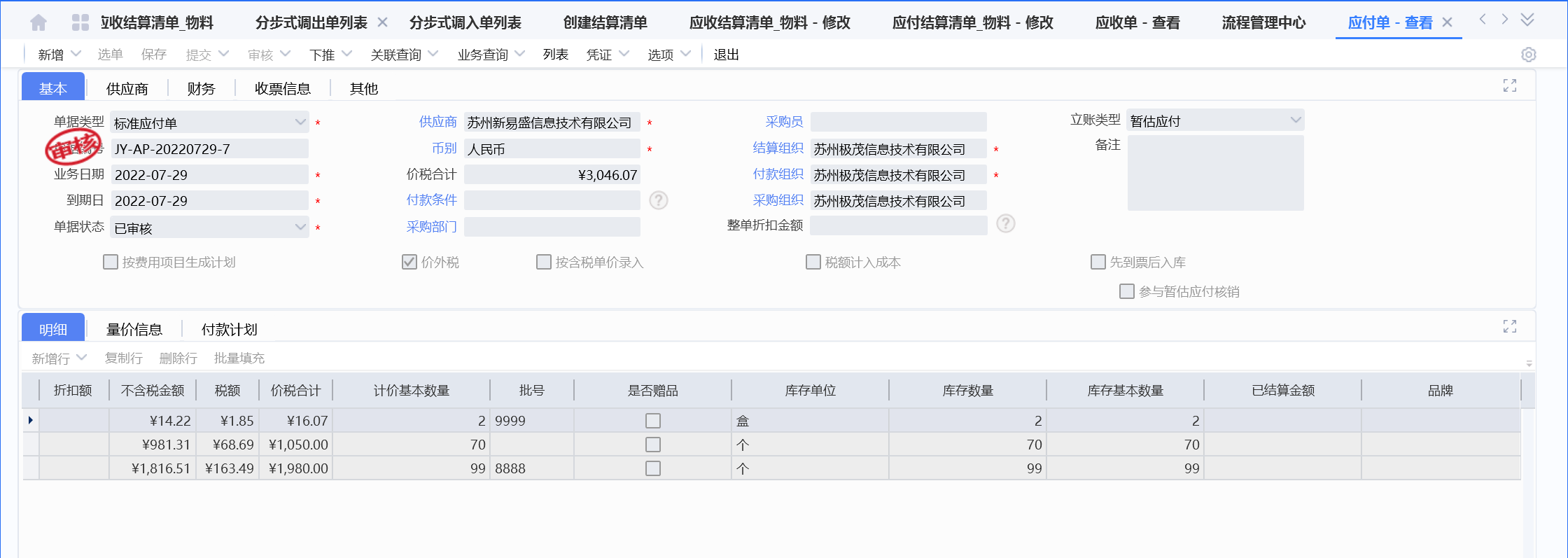Open the 流程管理中心 tab

[1264, 23]
